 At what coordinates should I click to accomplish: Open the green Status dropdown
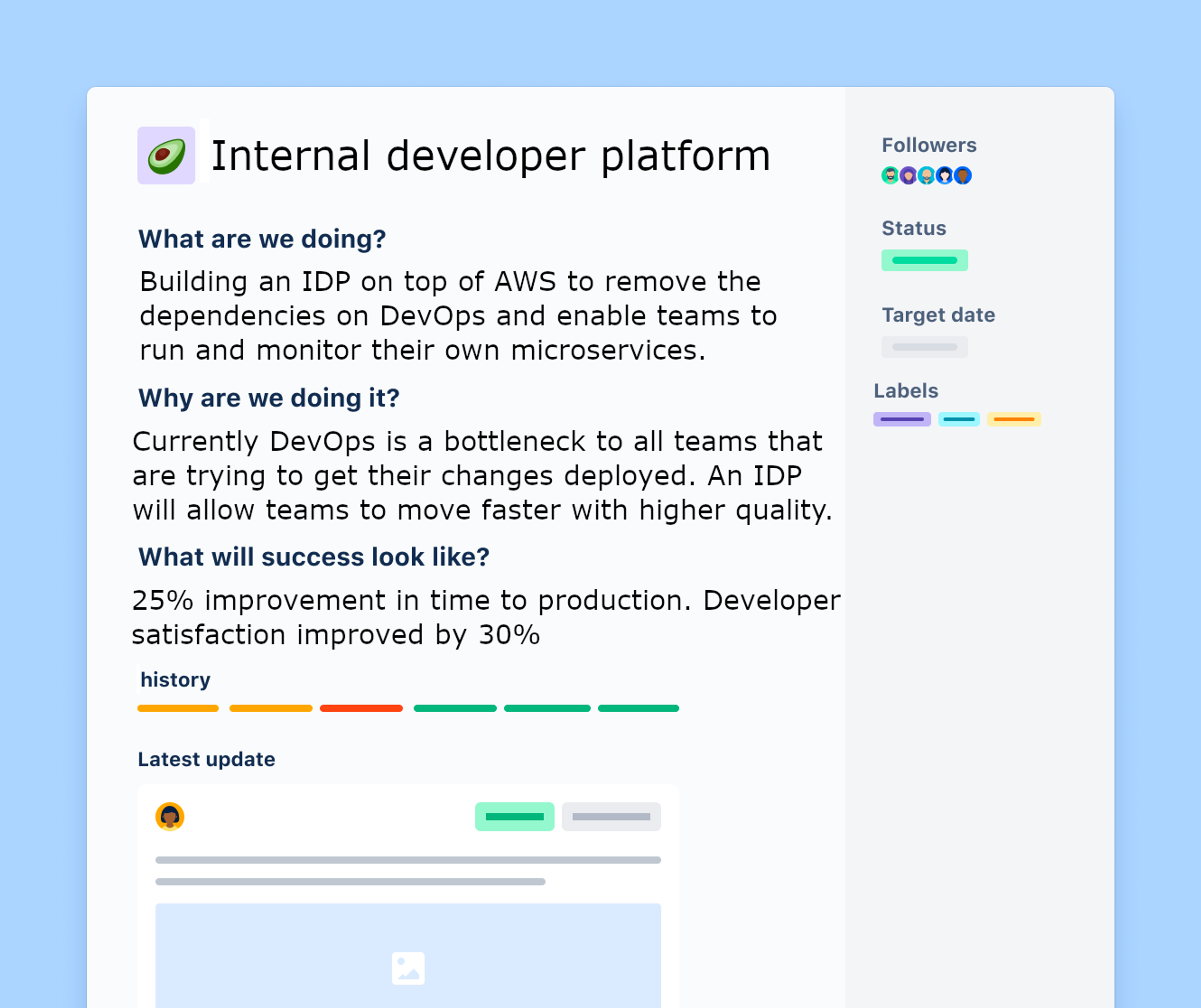tap(924, 260)
